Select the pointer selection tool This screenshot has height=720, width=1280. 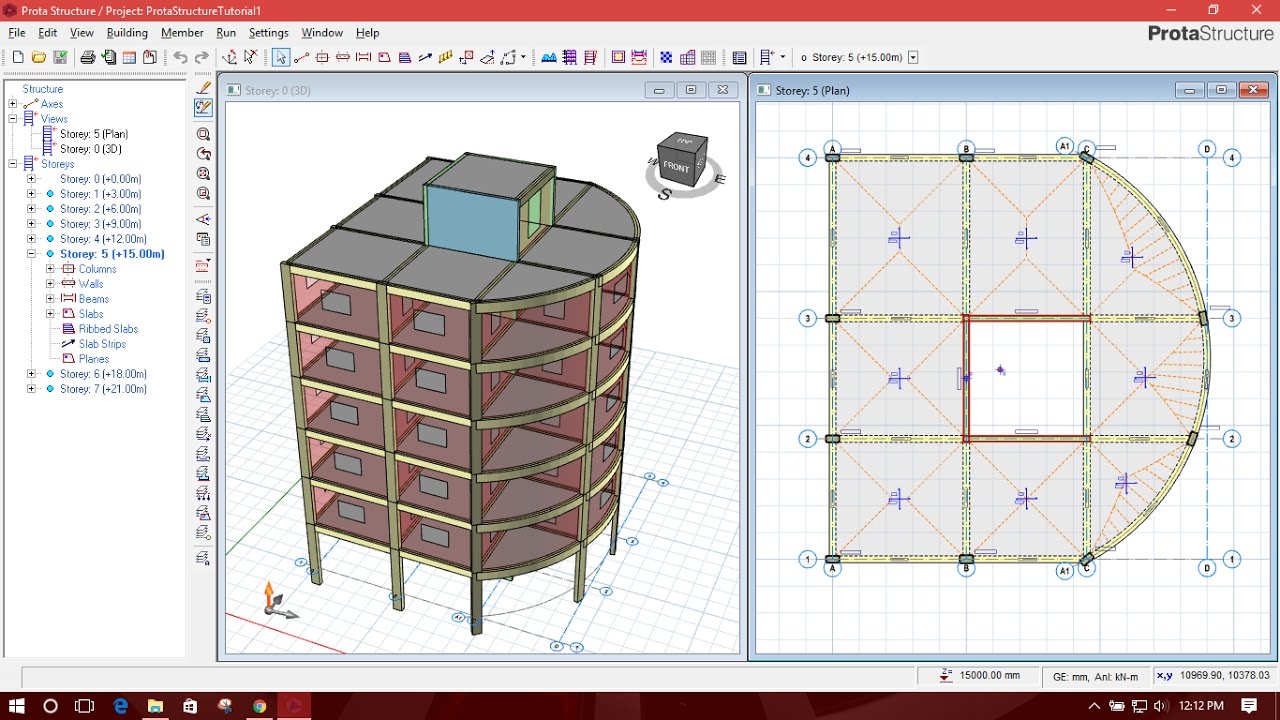click(281, 57)
